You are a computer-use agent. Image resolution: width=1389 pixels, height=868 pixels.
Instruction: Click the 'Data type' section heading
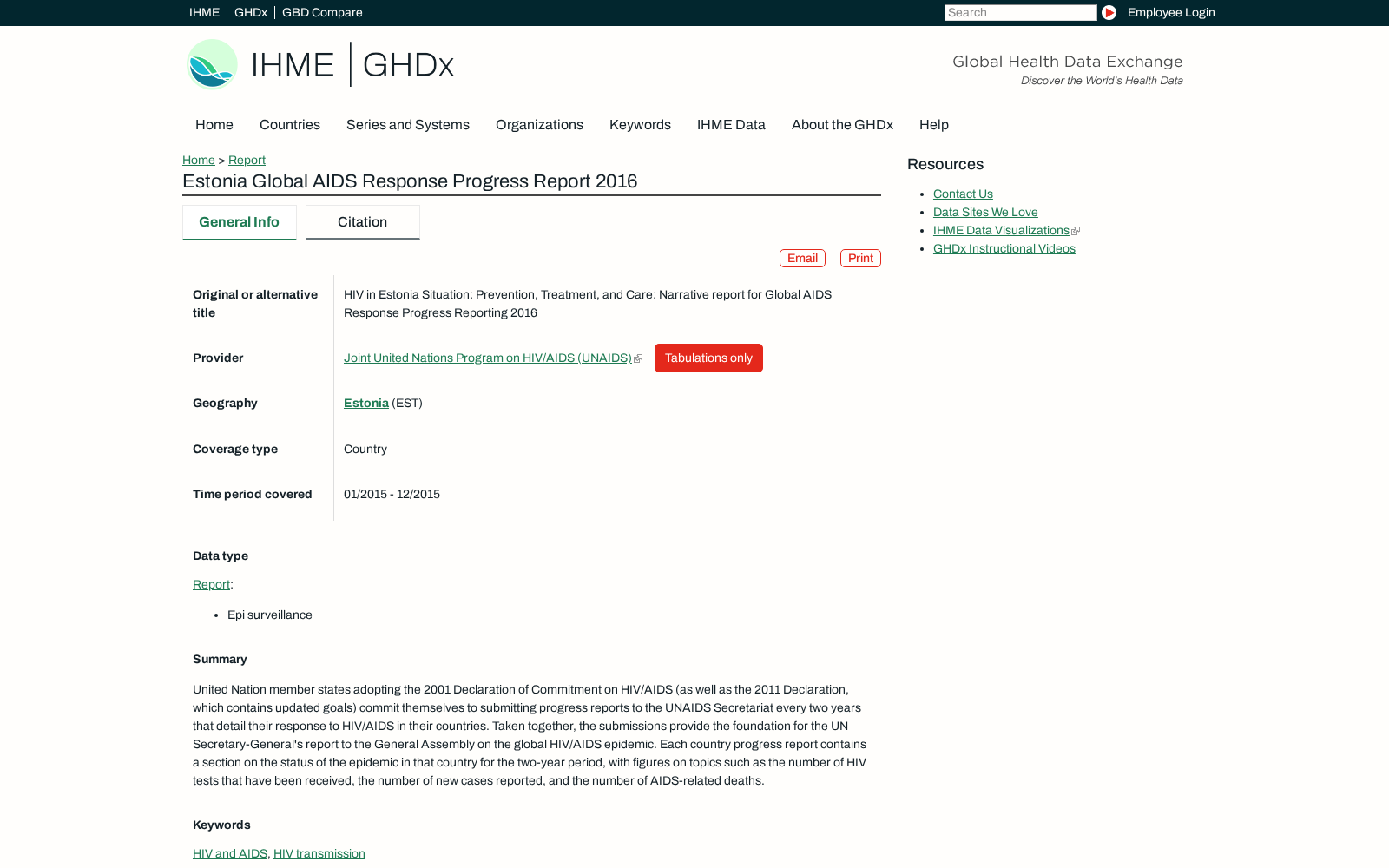point(221,556)
